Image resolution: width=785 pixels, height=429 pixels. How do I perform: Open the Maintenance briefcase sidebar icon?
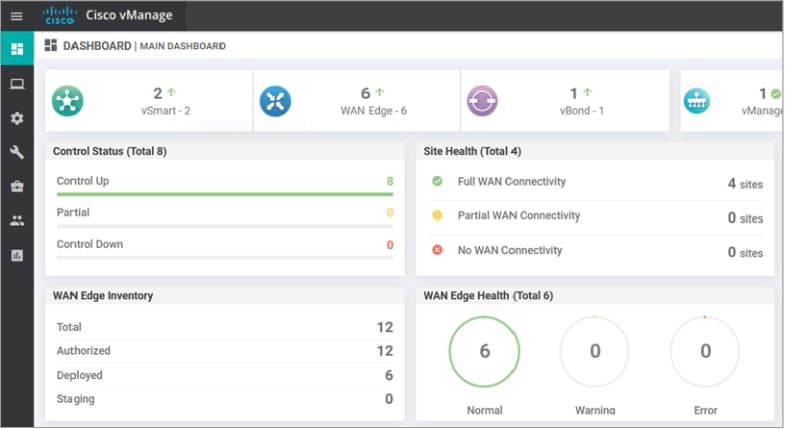pos(17,186)
